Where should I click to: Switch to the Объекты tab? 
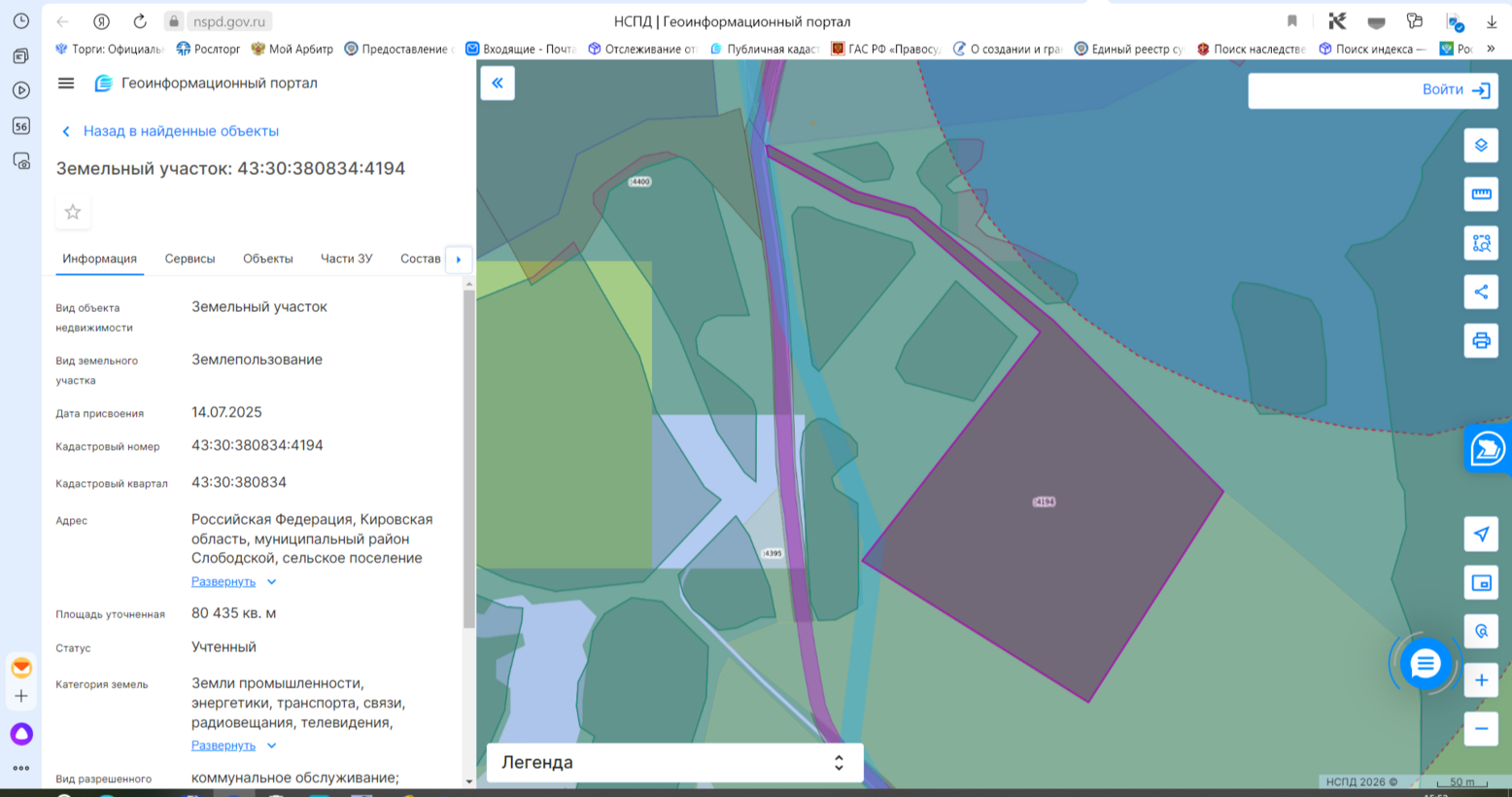(267, 259)
